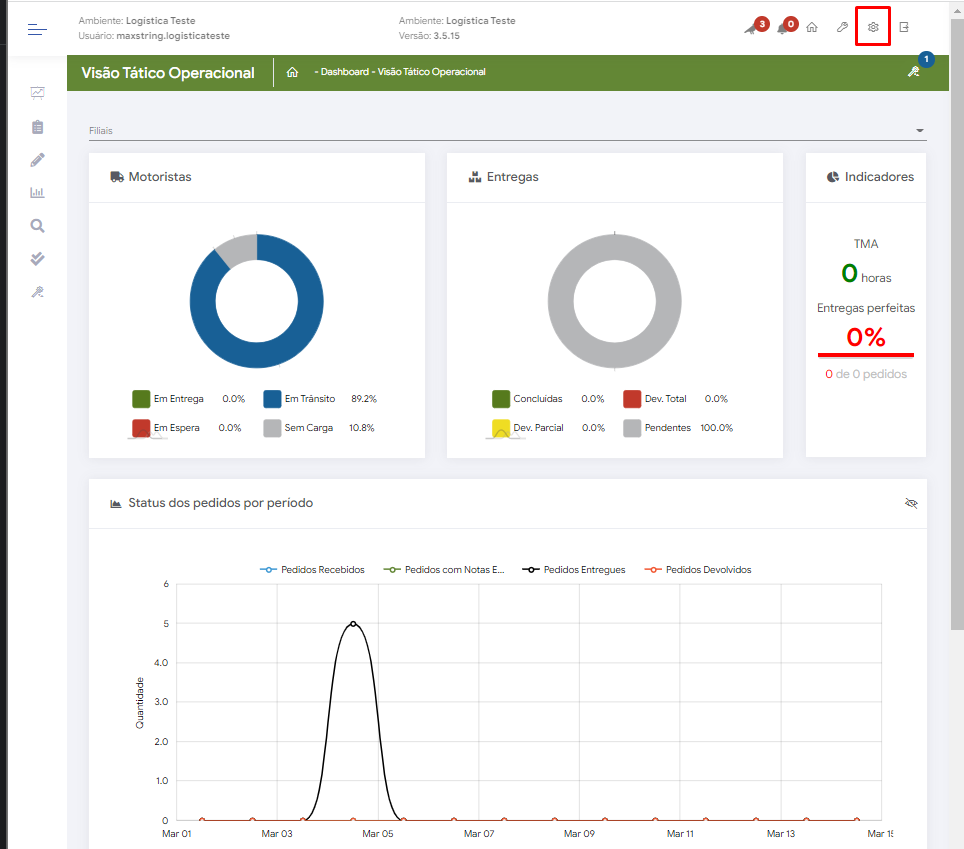Open the sidebar double-check menu item

(x=37, y=259)
